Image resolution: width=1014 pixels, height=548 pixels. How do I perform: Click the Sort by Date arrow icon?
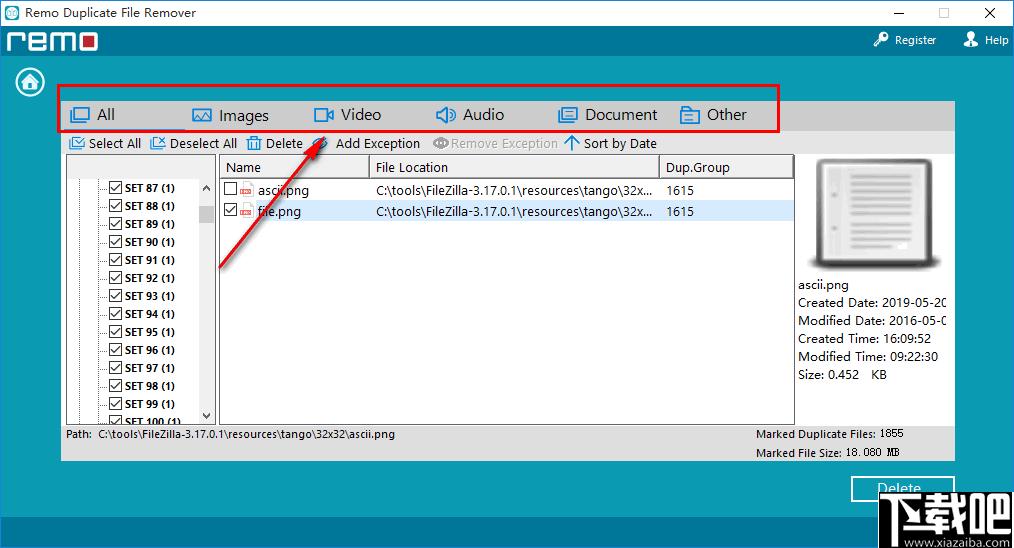(x=572, y=142)
